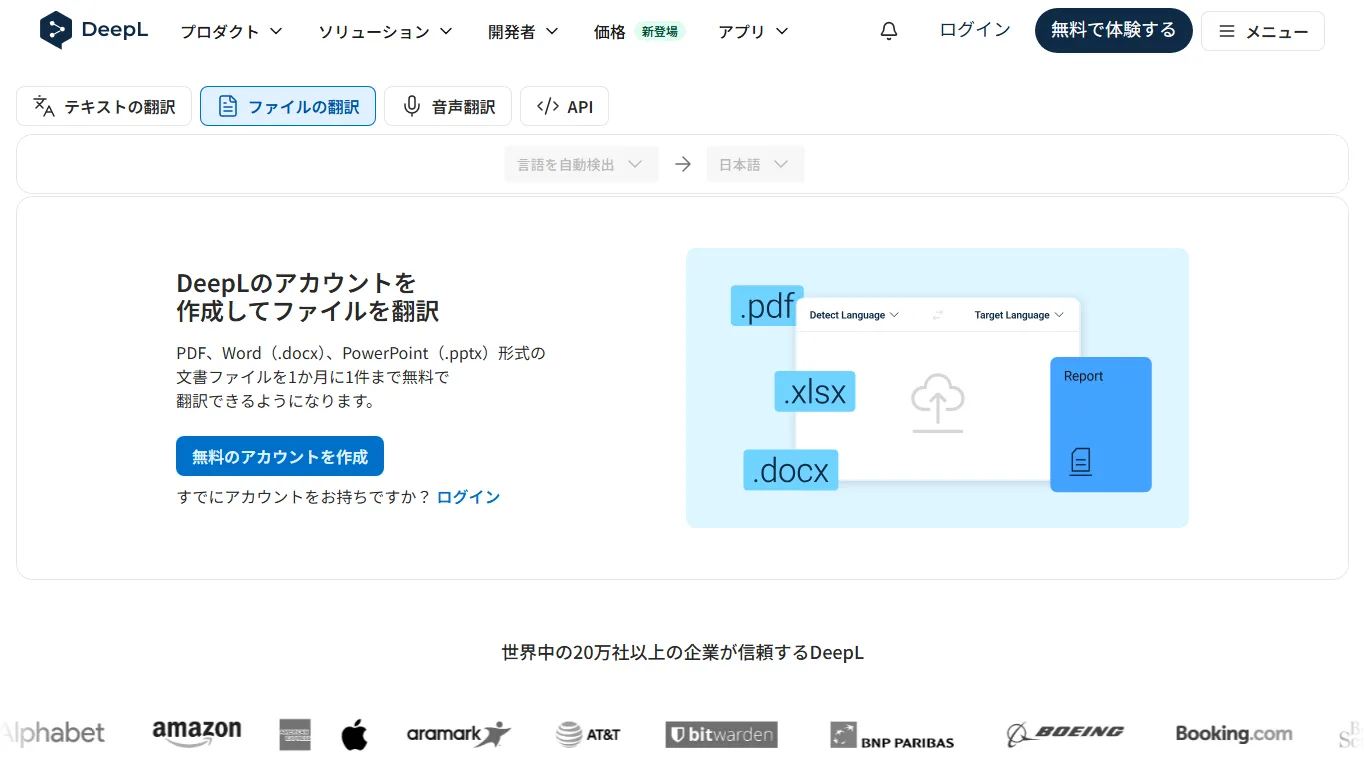Screen dimensions: 1365x768
Task: Click the Bitwarden logo
Action: (x=722, y=735)
